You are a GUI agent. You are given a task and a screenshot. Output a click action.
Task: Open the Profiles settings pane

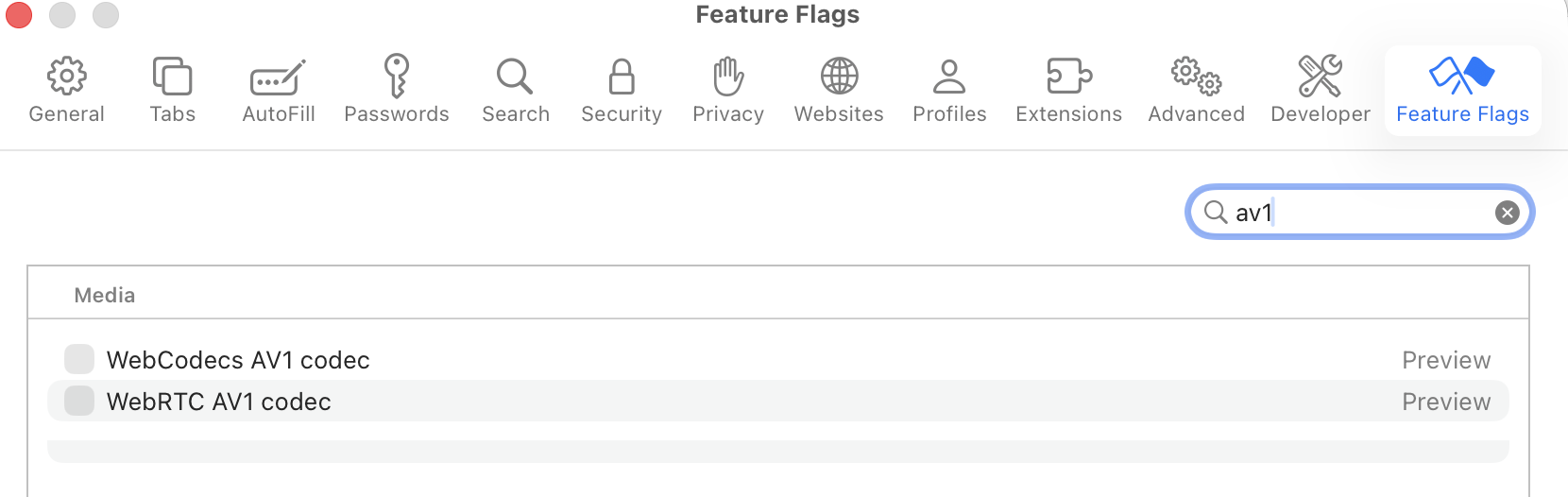tap(949, 77)
